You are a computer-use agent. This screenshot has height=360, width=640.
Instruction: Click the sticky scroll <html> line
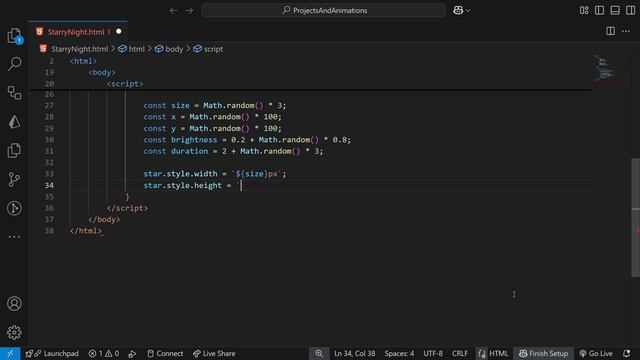83,61
